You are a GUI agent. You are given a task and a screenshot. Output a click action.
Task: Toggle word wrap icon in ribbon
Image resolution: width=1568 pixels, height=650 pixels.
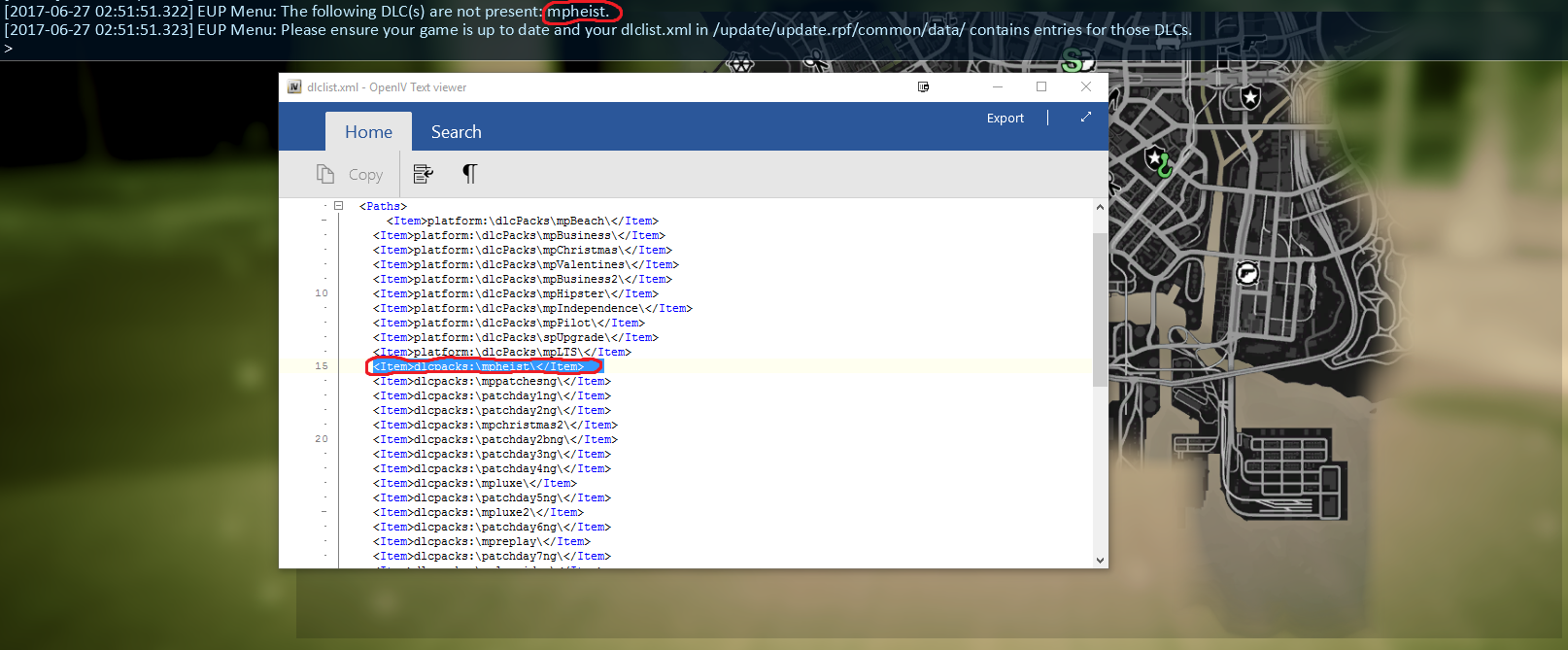point(423,174)
